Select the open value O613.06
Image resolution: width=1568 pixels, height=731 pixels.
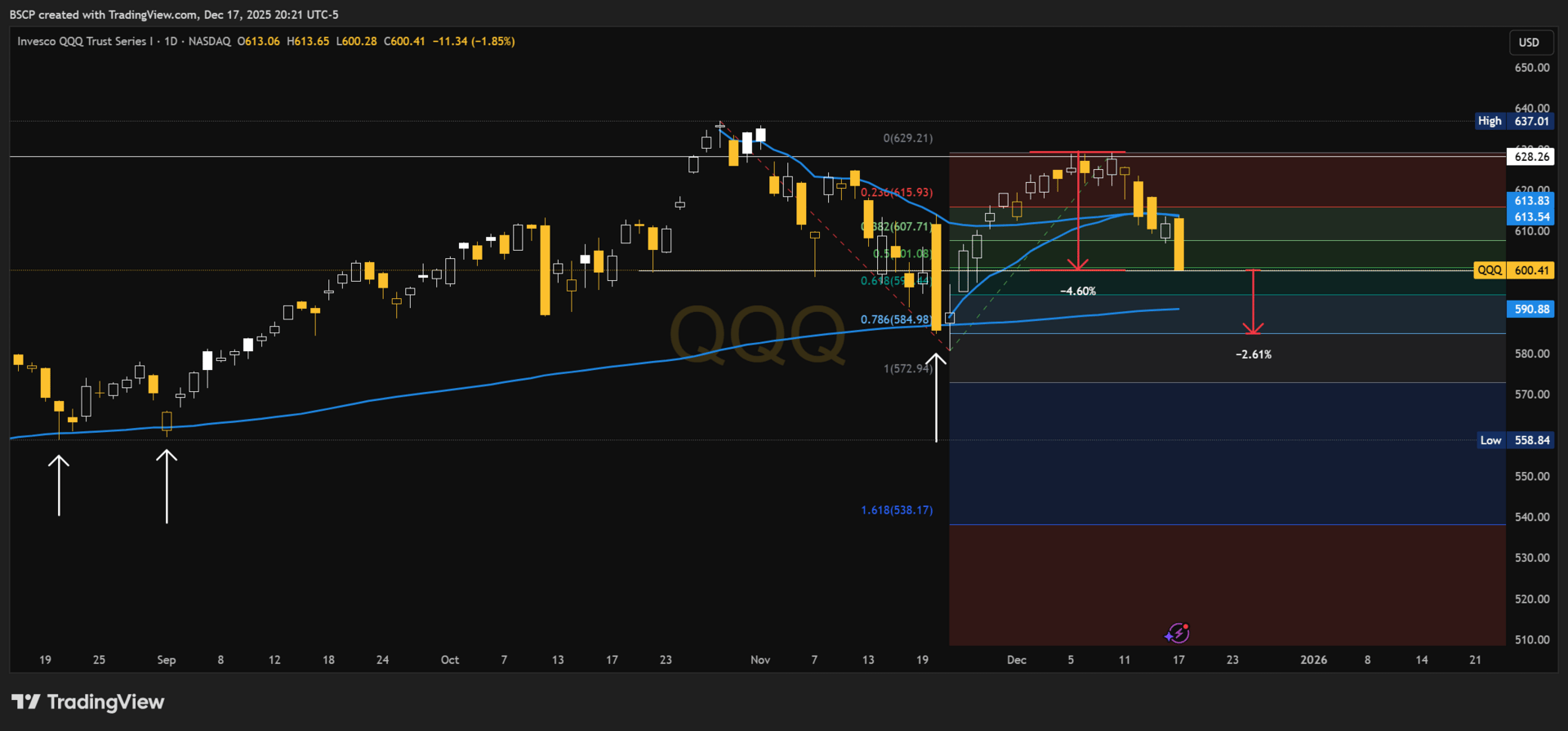pyautogui.click(x=259, y=42)
